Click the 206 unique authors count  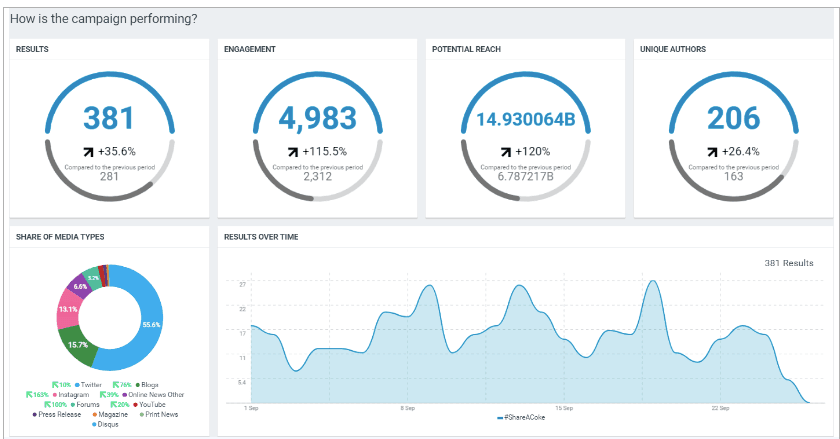732,118
